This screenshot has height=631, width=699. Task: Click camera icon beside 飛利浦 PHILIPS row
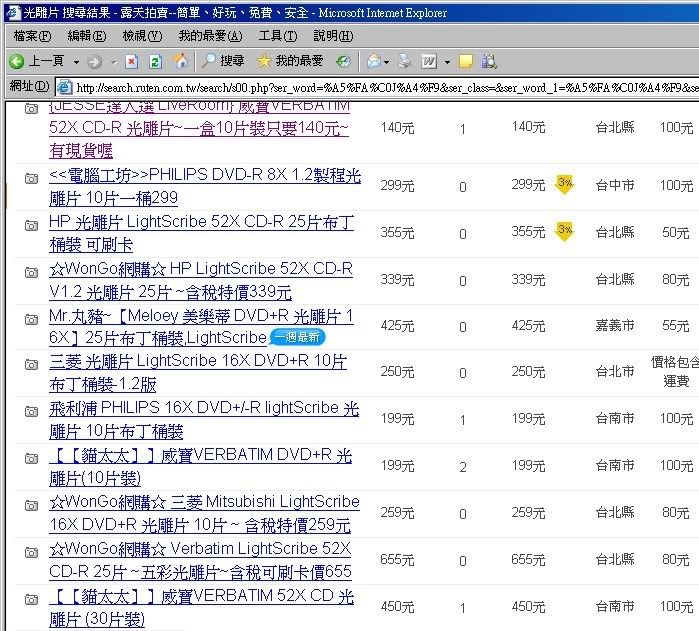pyautogui.click(x=31, y=411)
